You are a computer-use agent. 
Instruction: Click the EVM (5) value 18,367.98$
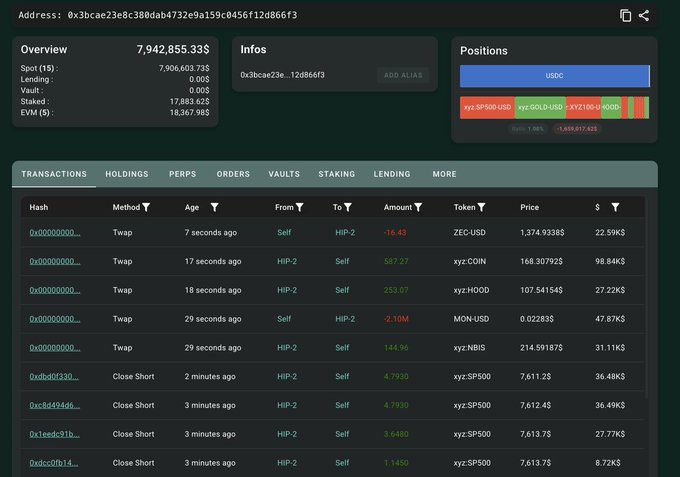point(190,112)
